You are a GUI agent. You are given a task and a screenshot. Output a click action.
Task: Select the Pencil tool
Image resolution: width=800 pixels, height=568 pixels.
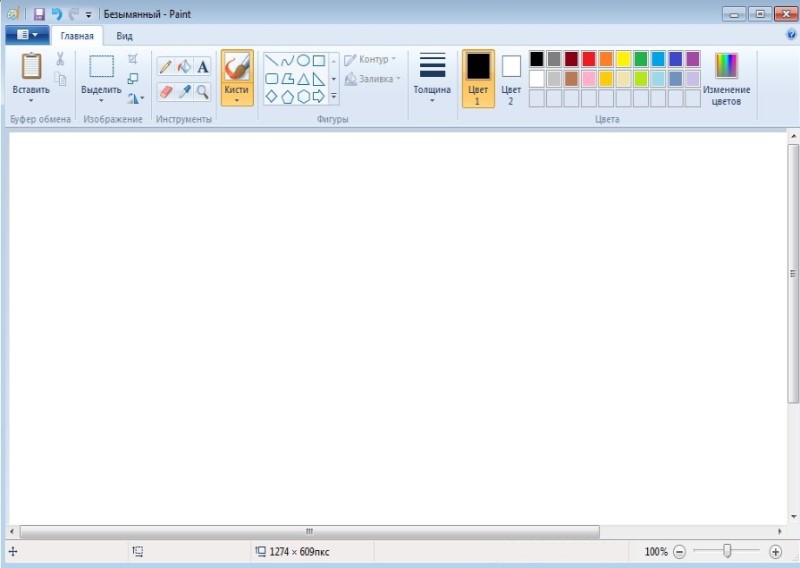(165, 66)
